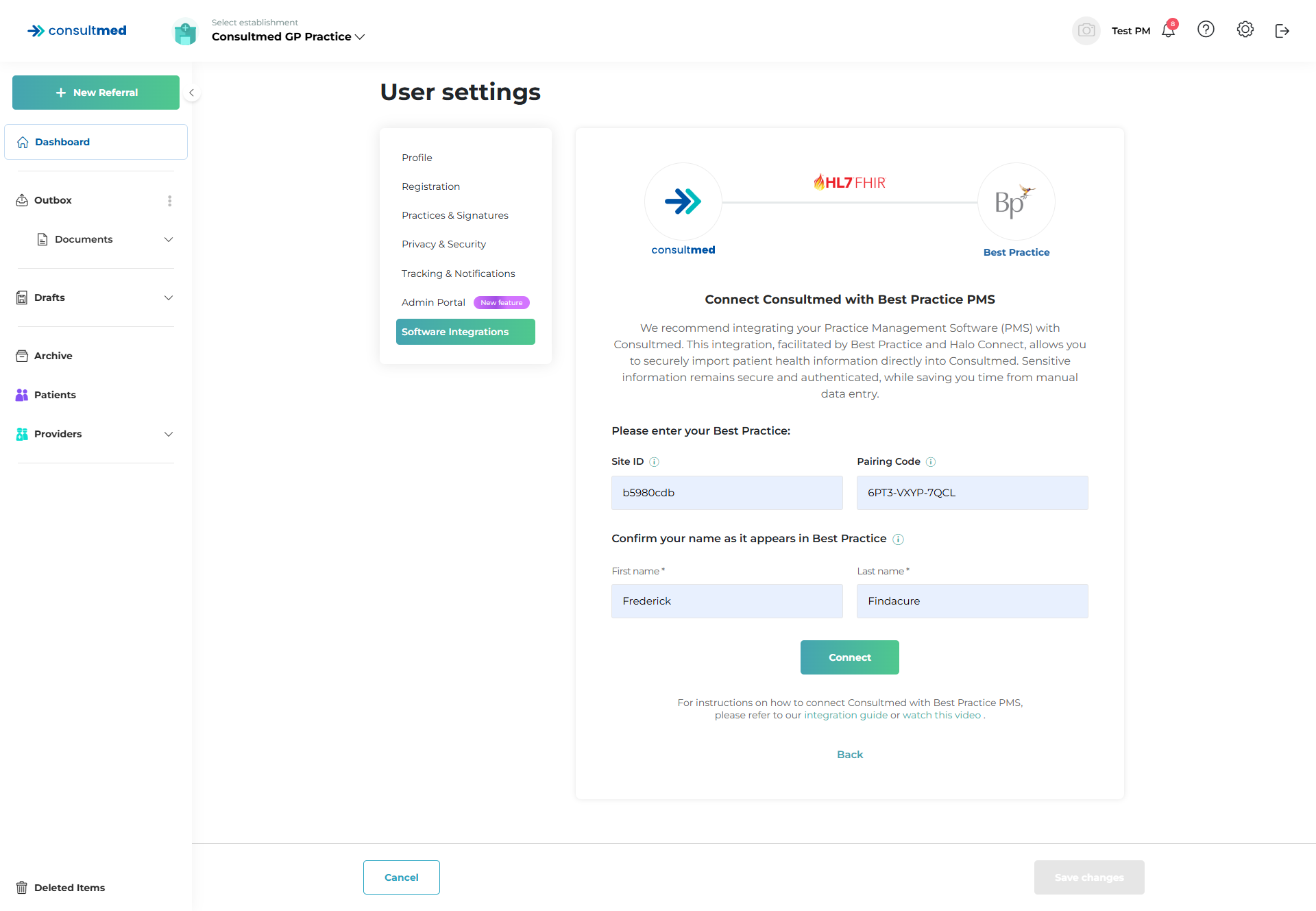Click the profile camera avatar icon
Screen dimensions: 1316x911
pos(1086,31)
